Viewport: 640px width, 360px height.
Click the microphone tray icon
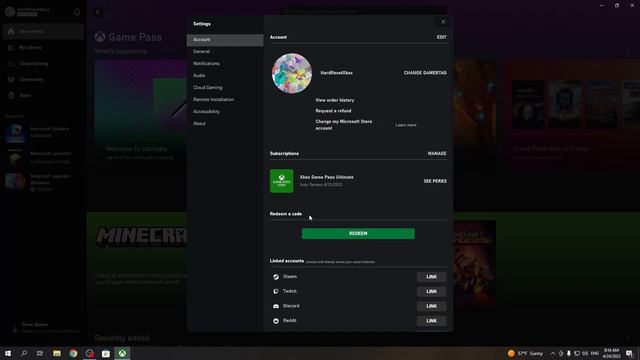(x=569, y=353)
